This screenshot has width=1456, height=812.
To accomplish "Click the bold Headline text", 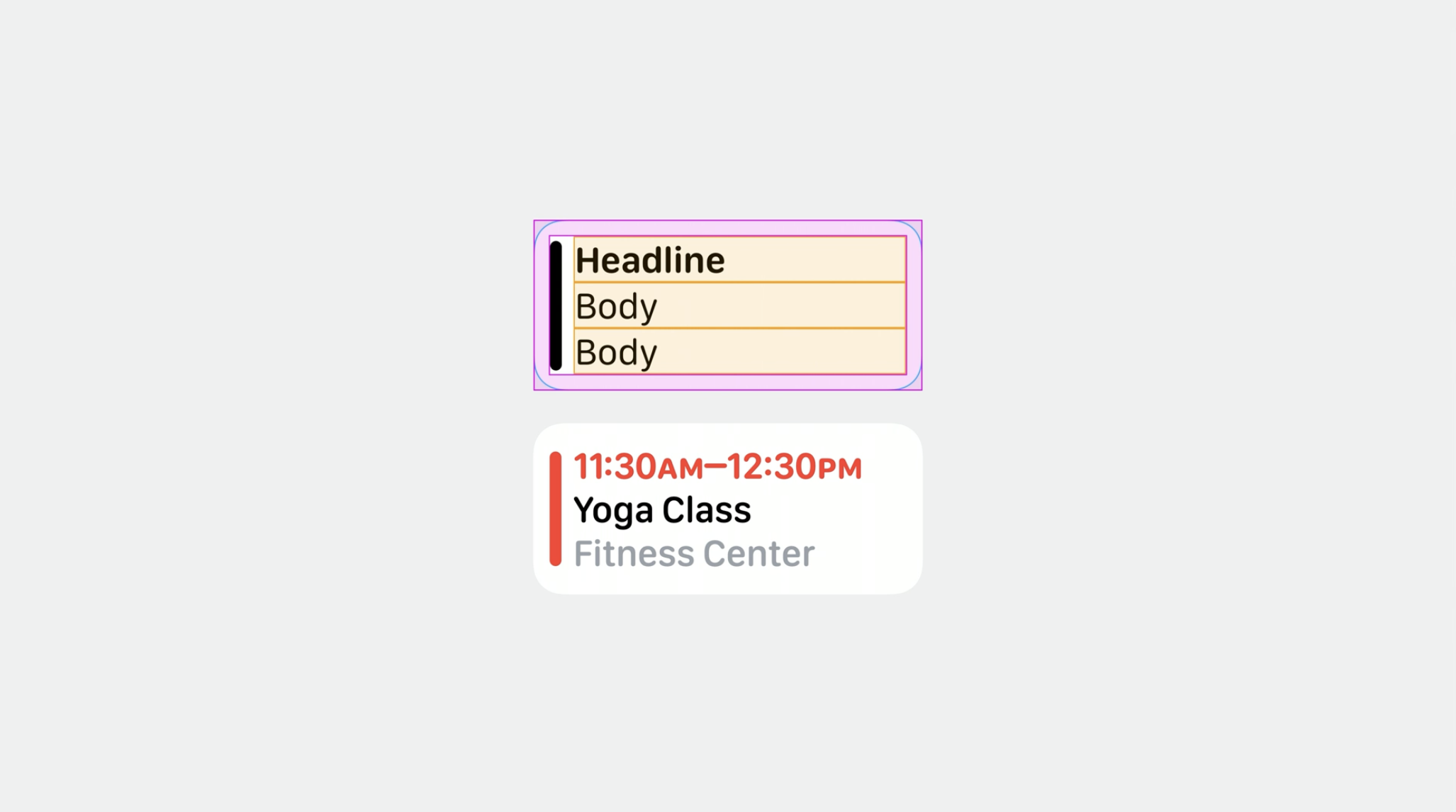I will coord(649,260).
